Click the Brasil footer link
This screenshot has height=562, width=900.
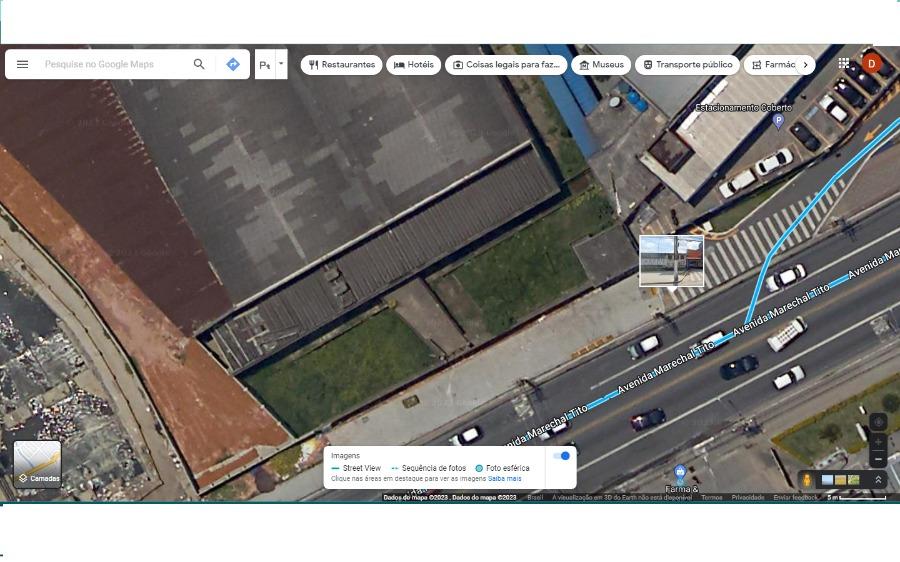click(535, 498)
